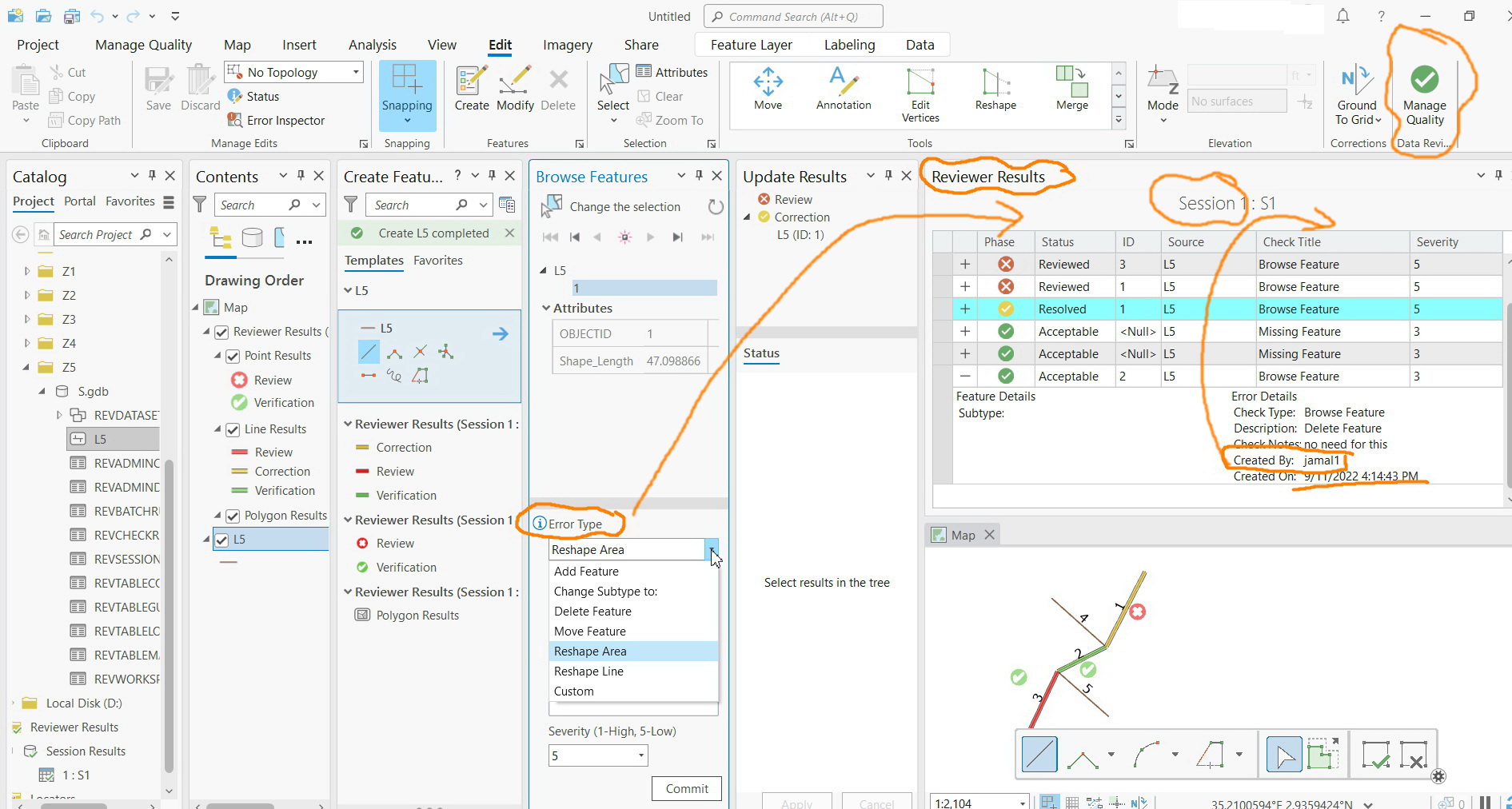Viewport: 1512px width, 809px height.
Task: Select the Correction template symbol under Session 1
Action: pos(362,448)
